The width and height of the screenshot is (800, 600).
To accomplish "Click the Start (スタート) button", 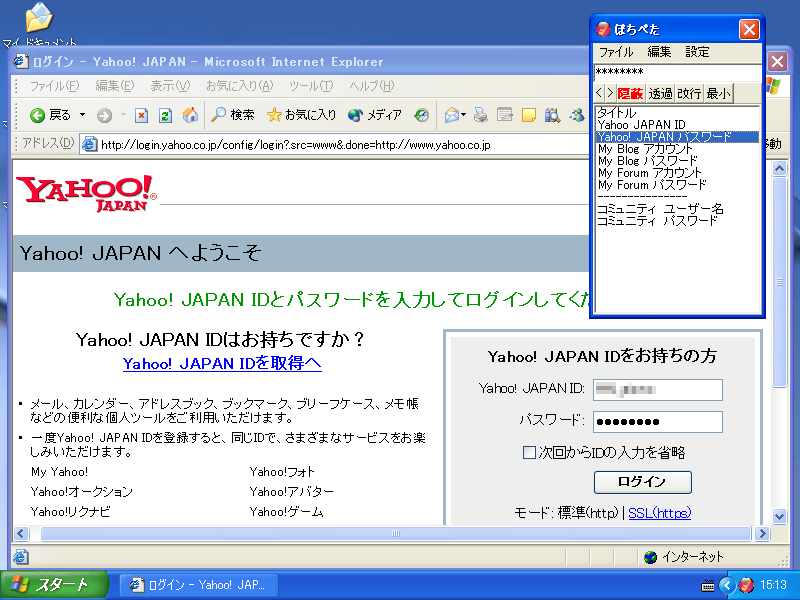I will 54,585.
